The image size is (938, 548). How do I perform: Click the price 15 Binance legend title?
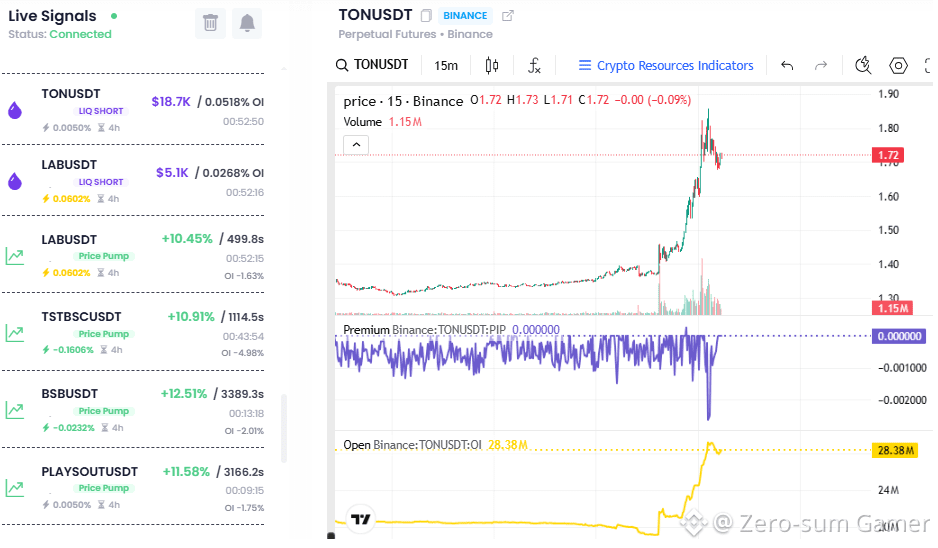point(403,101)
